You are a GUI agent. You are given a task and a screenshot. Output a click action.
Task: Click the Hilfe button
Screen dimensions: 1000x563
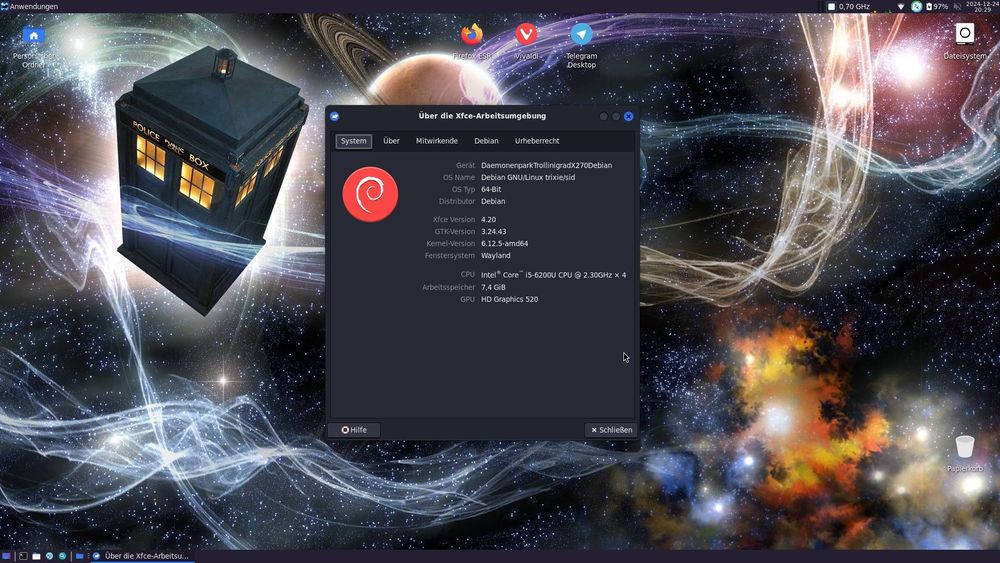click(354, 430)
